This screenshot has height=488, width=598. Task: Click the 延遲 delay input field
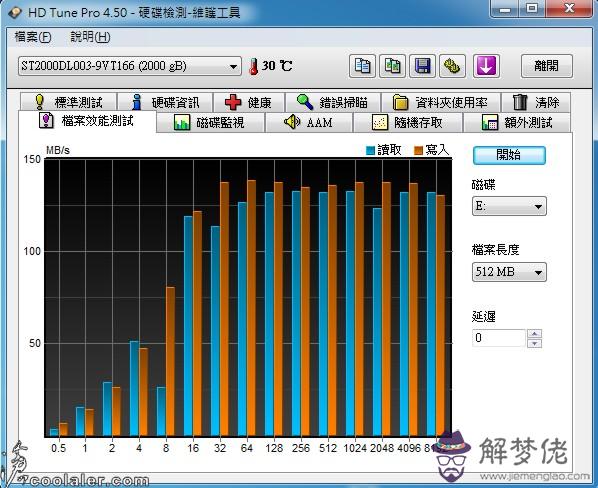point(499,338)
